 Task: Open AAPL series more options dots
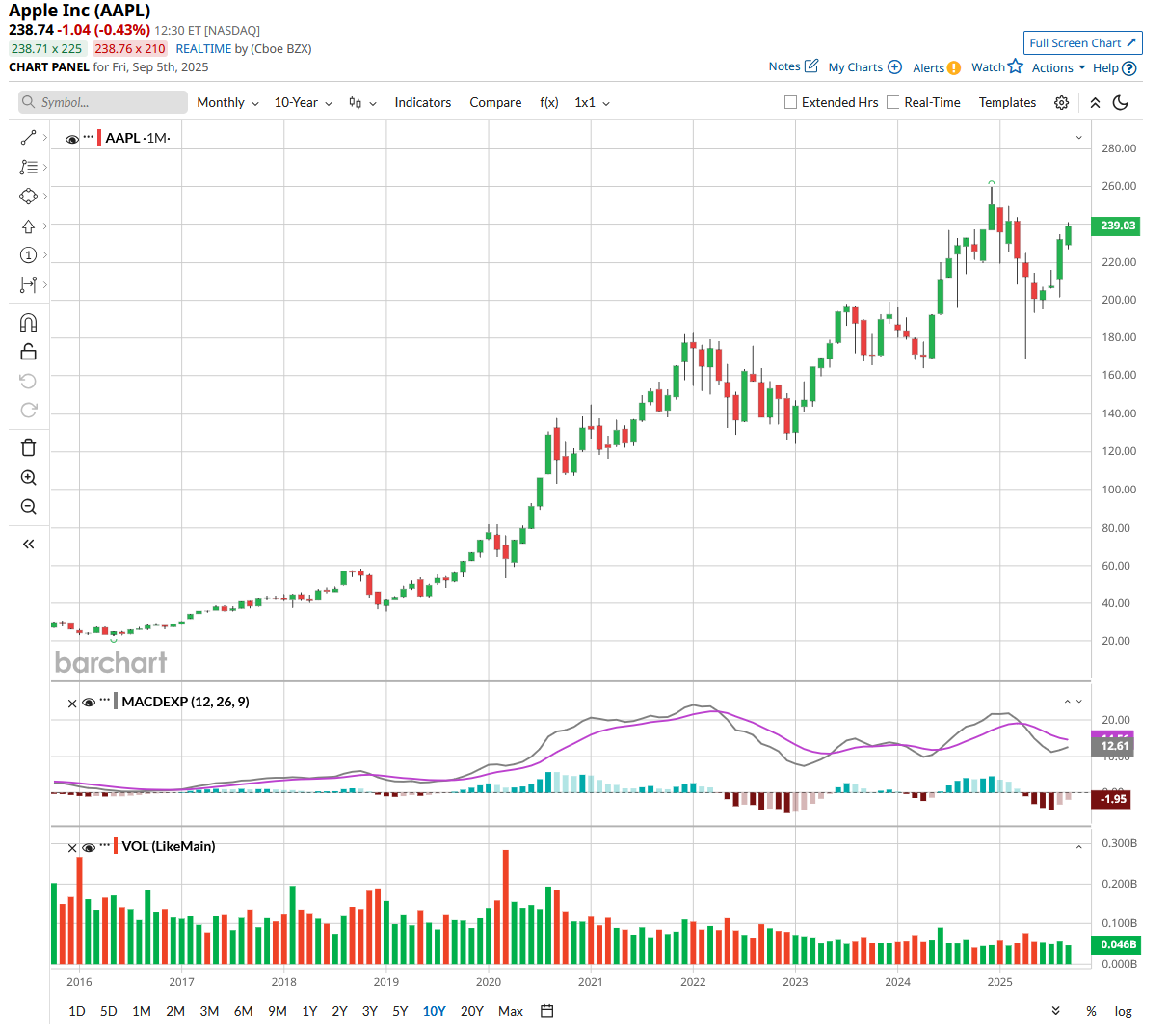(89, 137)
